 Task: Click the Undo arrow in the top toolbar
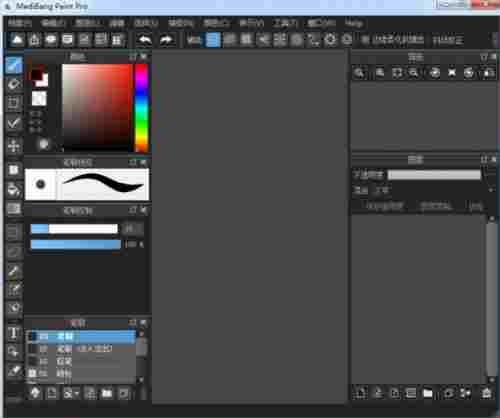coord(145,40)
